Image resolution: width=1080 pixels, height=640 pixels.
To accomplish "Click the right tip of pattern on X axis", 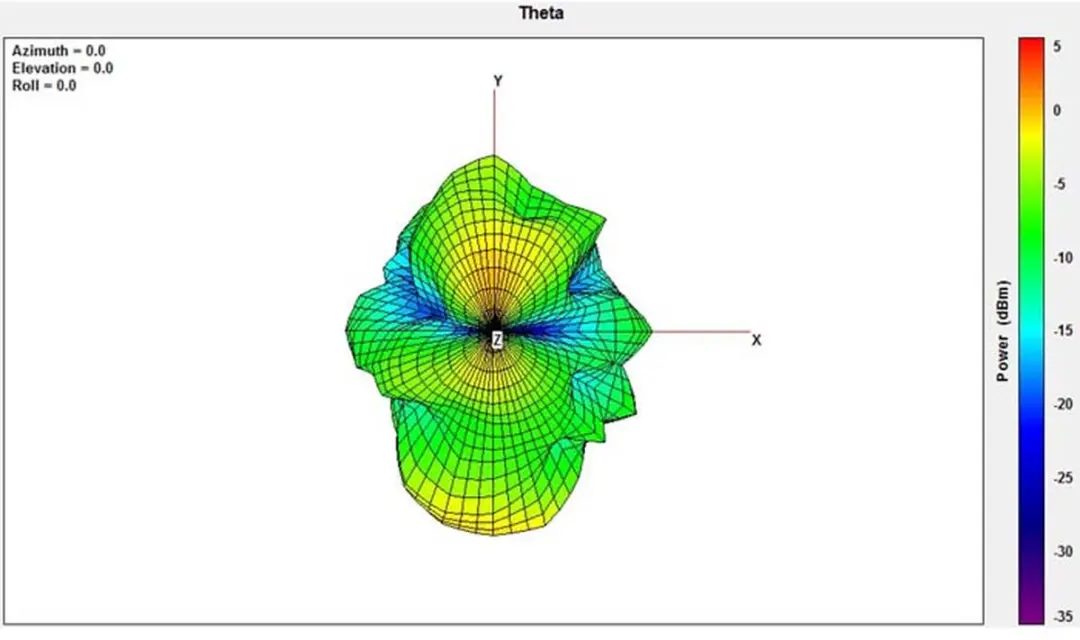I will point(649,332).
